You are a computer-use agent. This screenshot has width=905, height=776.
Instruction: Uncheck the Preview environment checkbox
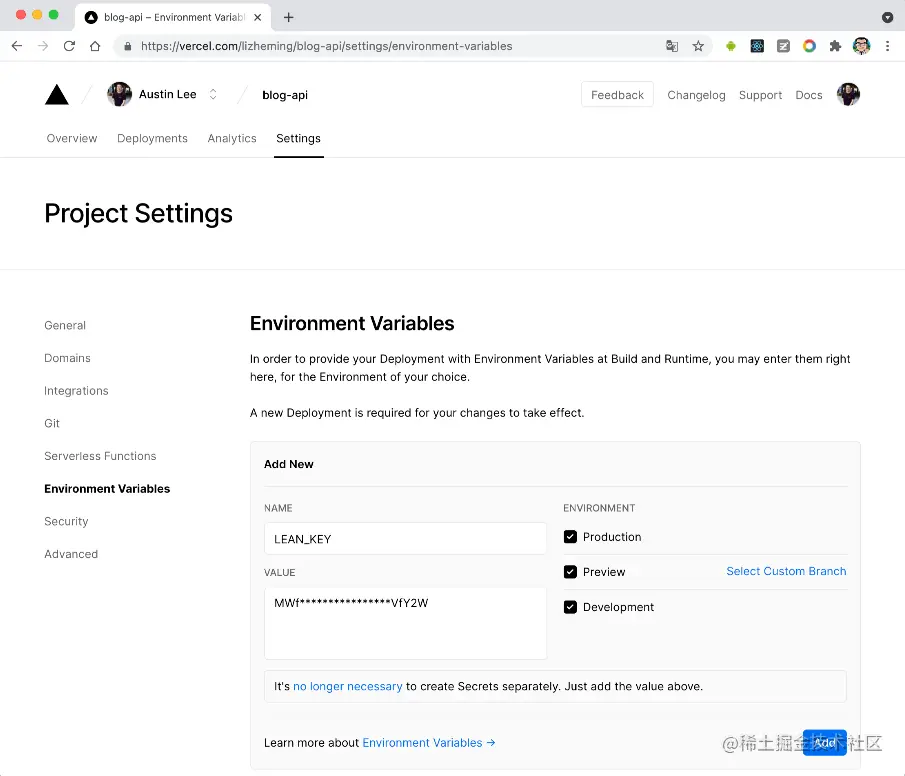point(570,572)
